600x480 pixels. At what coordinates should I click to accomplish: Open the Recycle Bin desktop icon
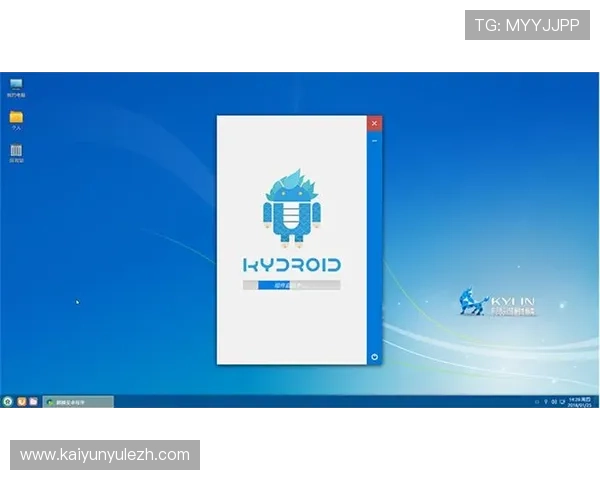pos(16,151)
